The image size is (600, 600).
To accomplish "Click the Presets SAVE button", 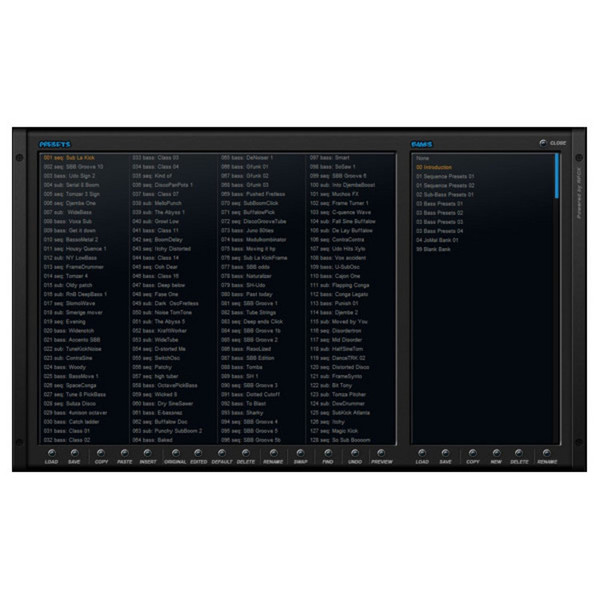I will (74, 453).
